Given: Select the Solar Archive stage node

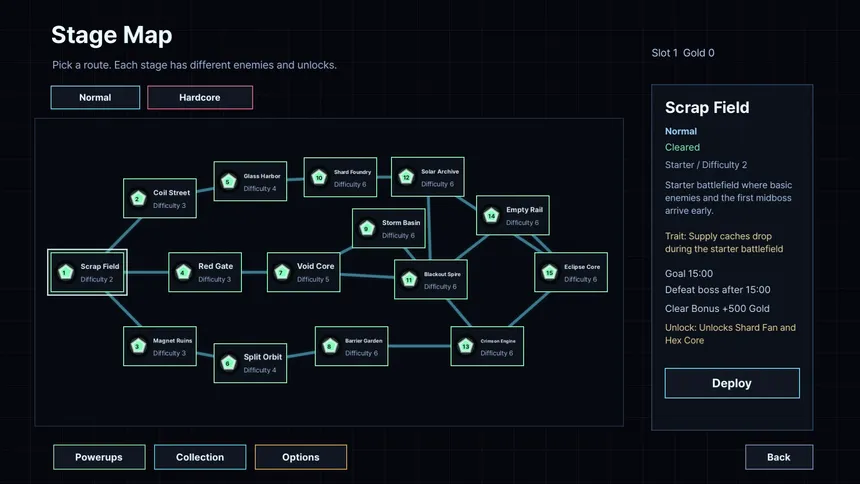Looking at the screenshot, I should 428,177.
